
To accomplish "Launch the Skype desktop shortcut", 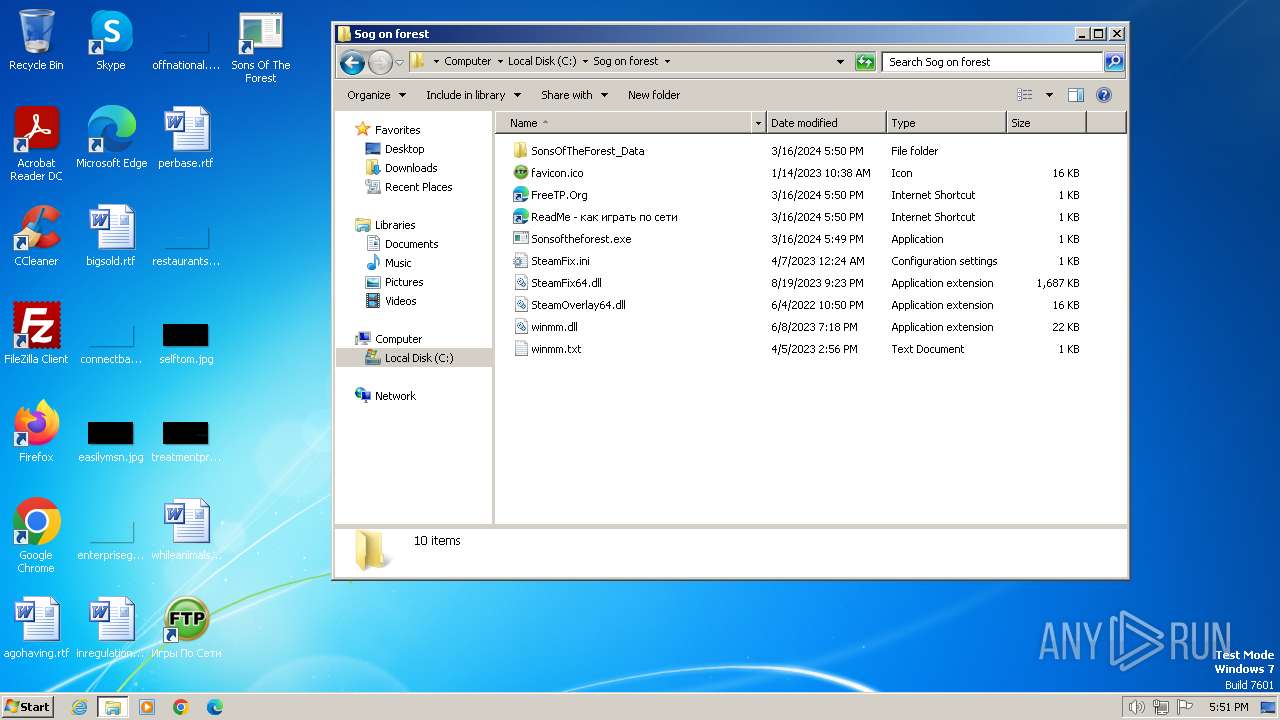I will 111,40.
